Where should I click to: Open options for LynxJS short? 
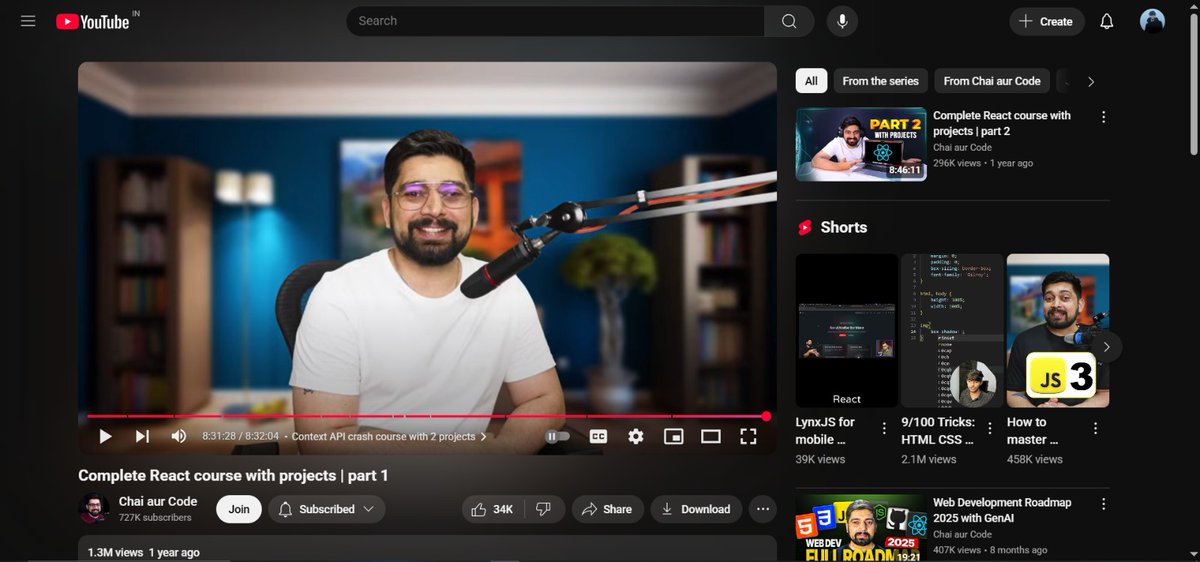pyautogui.click(x=884, y=428)
